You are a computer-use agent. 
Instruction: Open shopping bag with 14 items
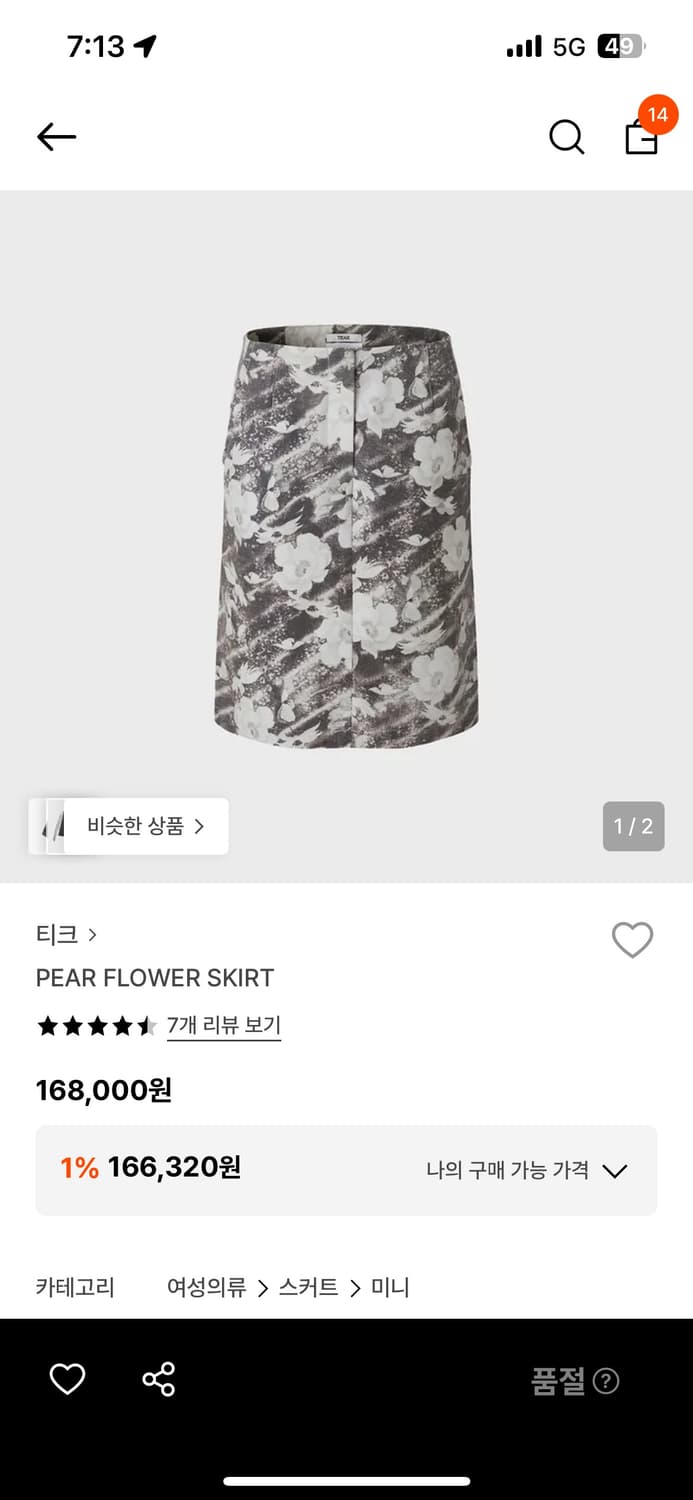pyautogui.click(x=642, y=136)
